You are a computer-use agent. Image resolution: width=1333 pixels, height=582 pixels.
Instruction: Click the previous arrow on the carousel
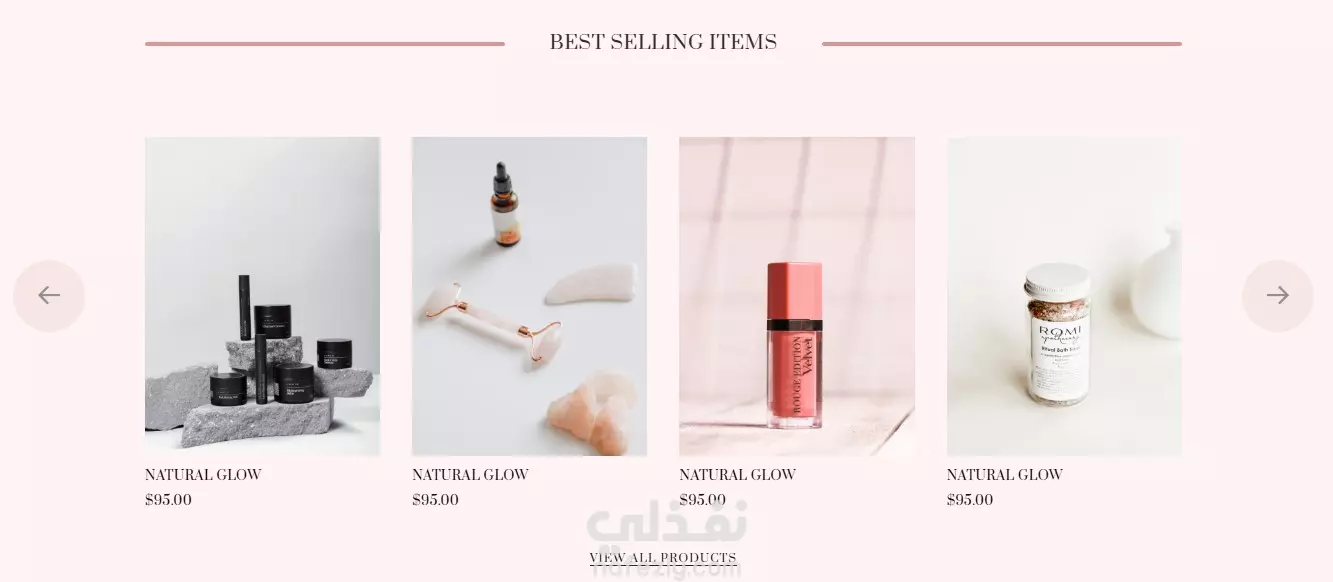49,295
